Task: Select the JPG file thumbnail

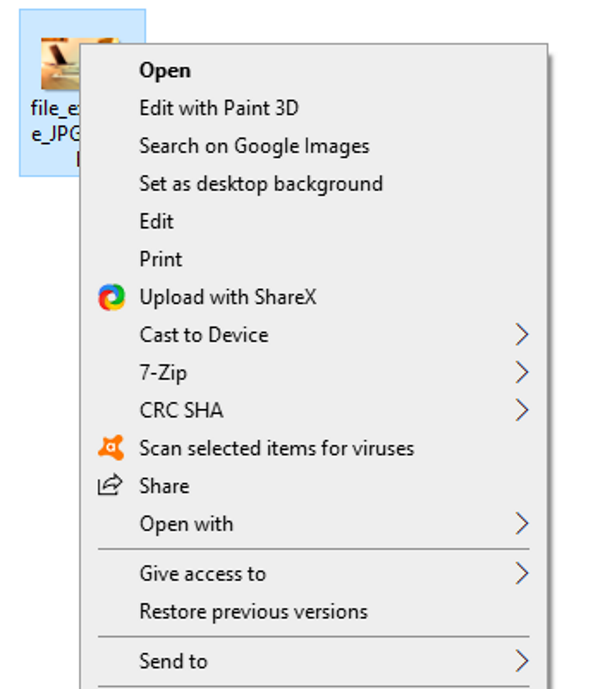Action: (x=58, y=62)
